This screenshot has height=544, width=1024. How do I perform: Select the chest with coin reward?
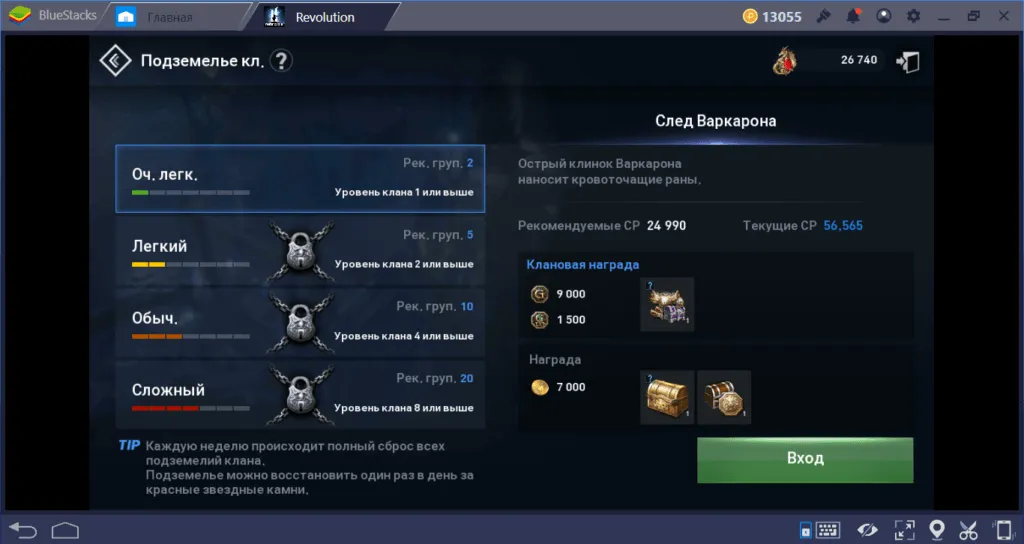coord(724,397)
